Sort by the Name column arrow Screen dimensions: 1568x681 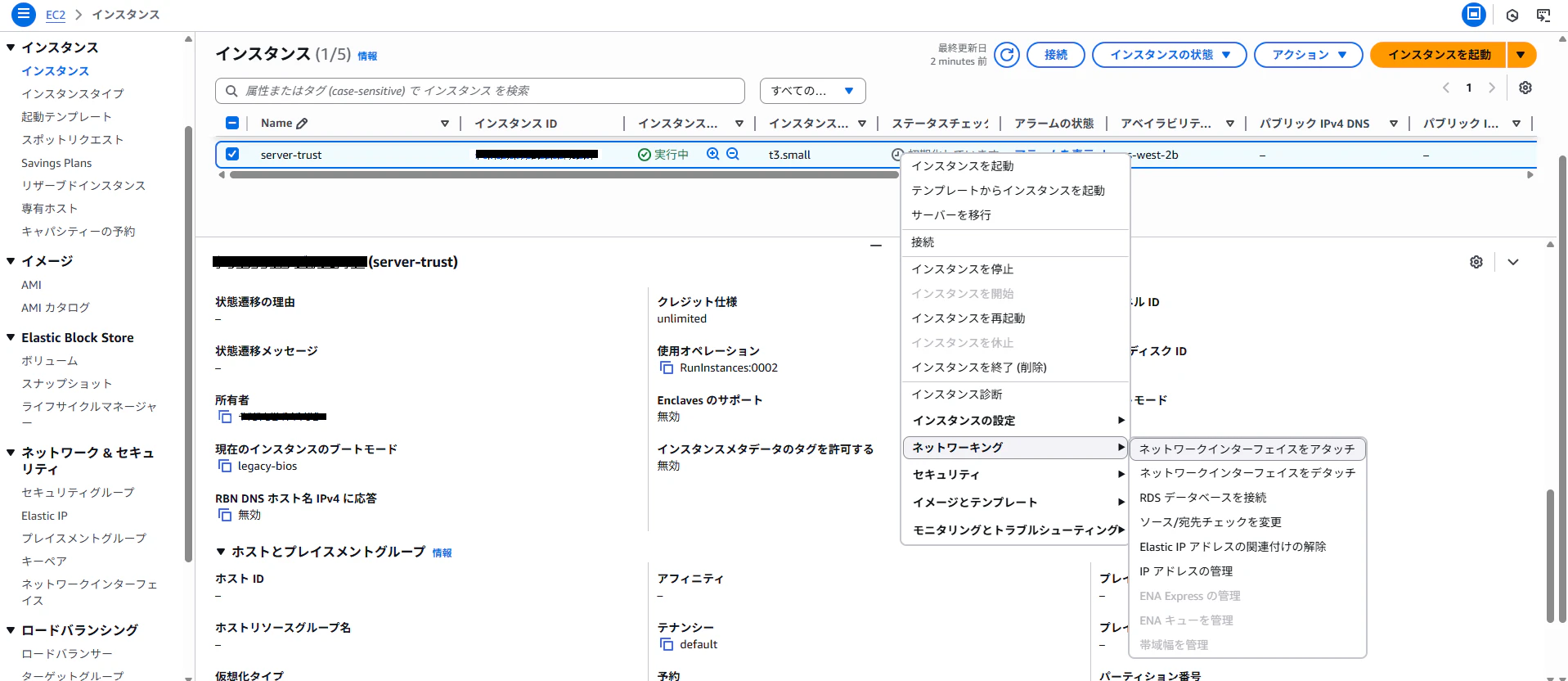click(445, 124)
